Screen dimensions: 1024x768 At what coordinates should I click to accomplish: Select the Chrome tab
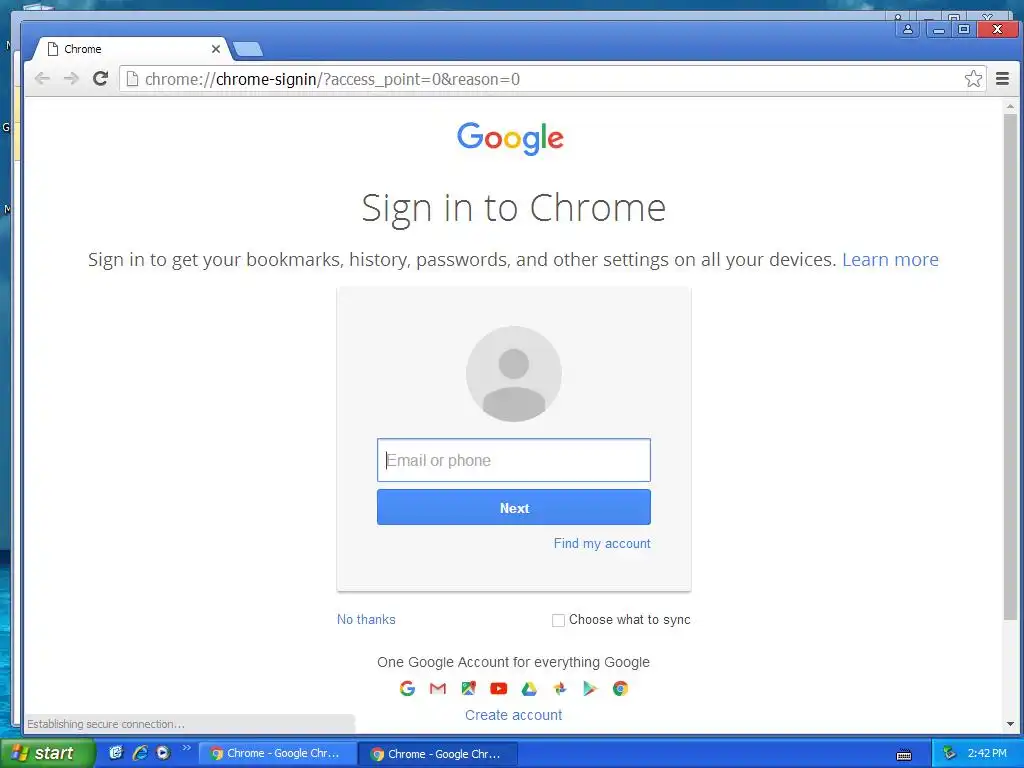click(131, 49)
